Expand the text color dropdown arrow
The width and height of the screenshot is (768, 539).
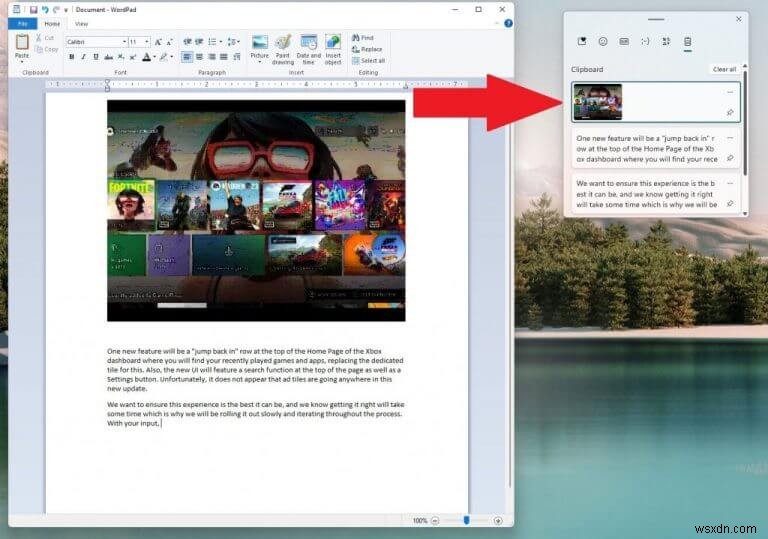pyautogui.click(x=154, y=57)
